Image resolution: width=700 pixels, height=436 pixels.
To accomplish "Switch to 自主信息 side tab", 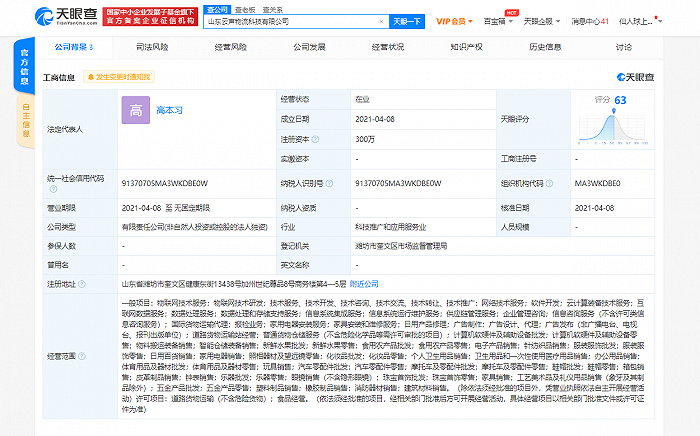I will tap(26, 120).
